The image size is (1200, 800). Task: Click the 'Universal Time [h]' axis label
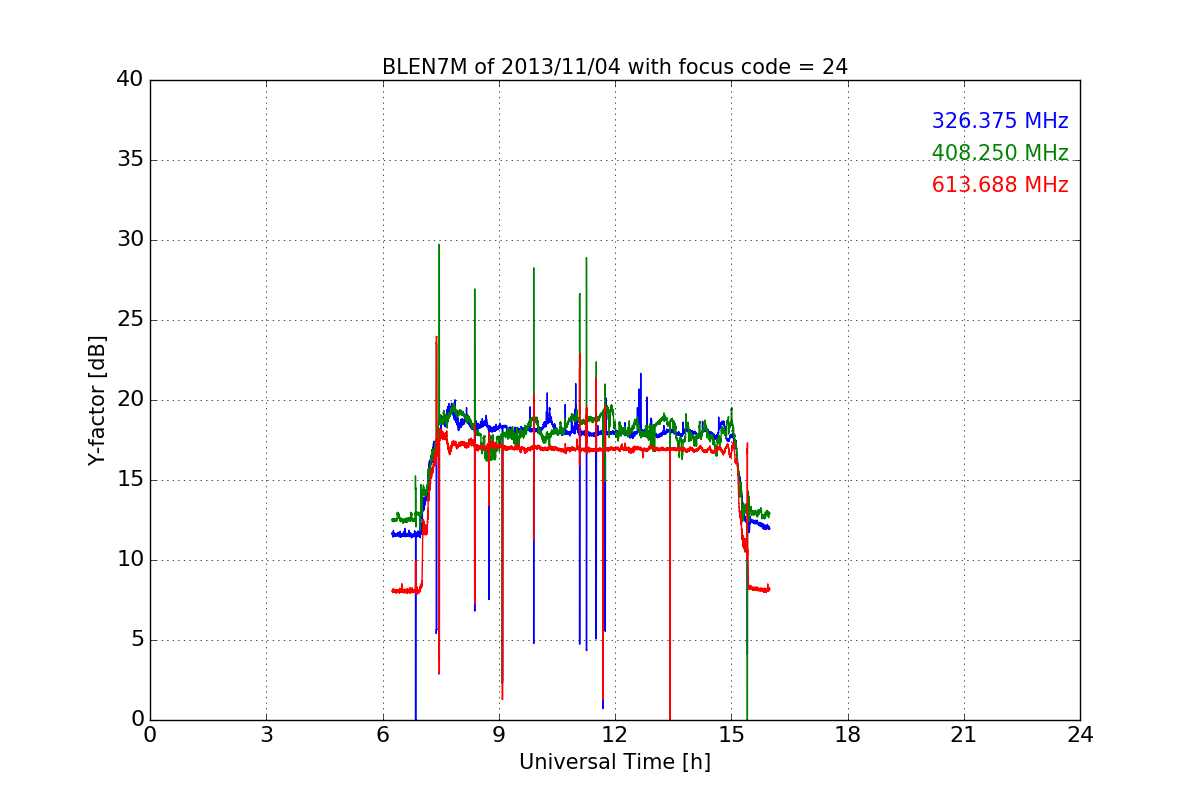[x=614, y=762]
